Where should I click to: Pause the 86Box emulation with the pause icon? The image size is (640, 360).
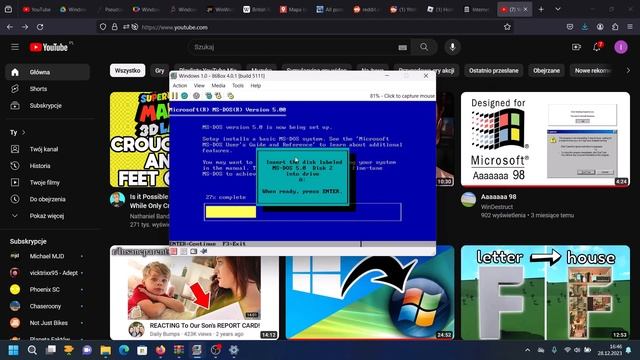(175, 96)
